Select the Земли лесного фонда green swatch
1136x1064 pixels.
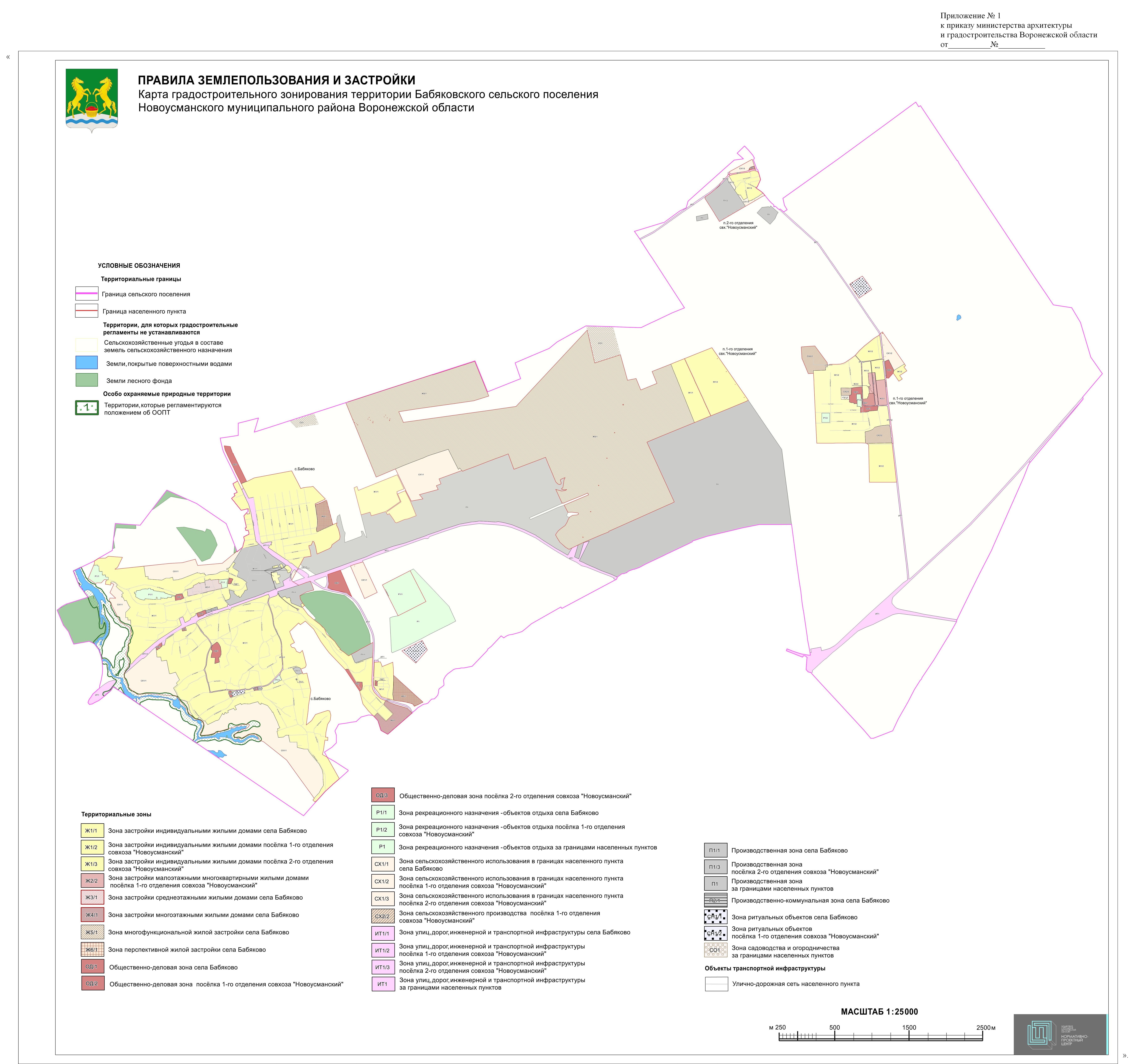(x=87, y=380)
